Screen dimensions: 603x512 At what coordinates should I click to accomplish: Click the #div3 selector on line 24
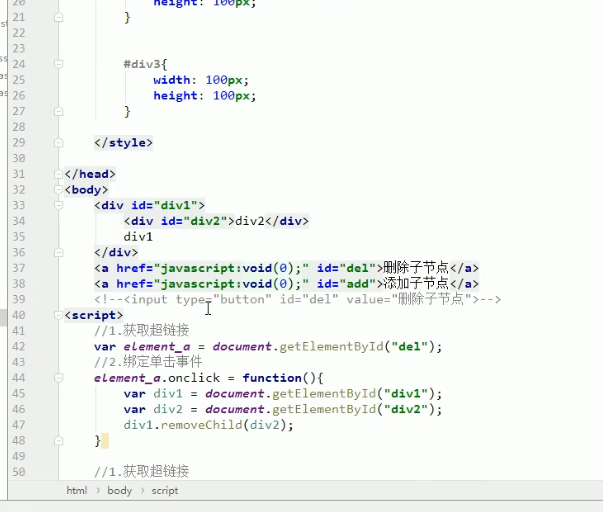[x=142, y=64]
